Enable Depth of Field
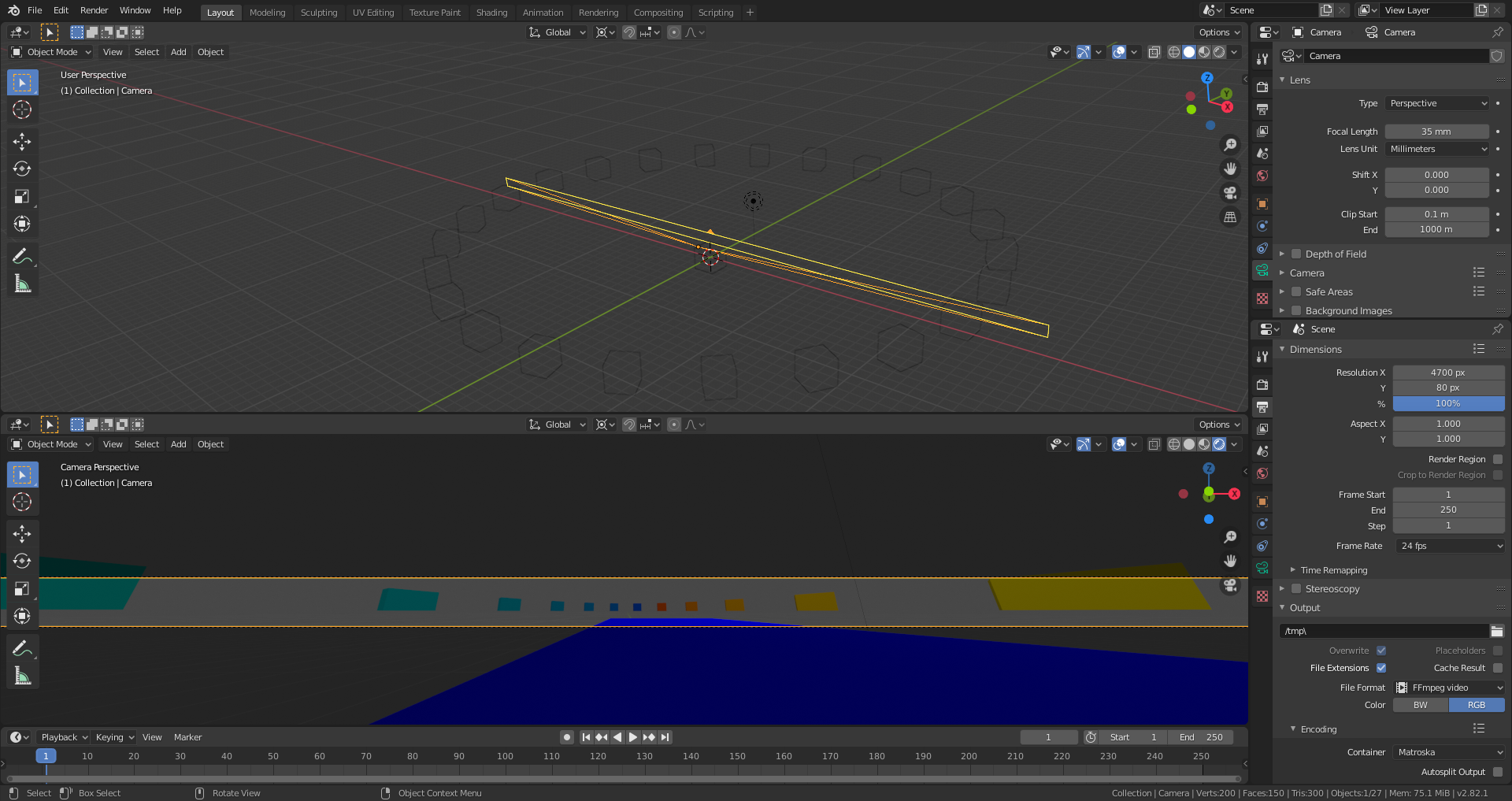 (1295, 254)
